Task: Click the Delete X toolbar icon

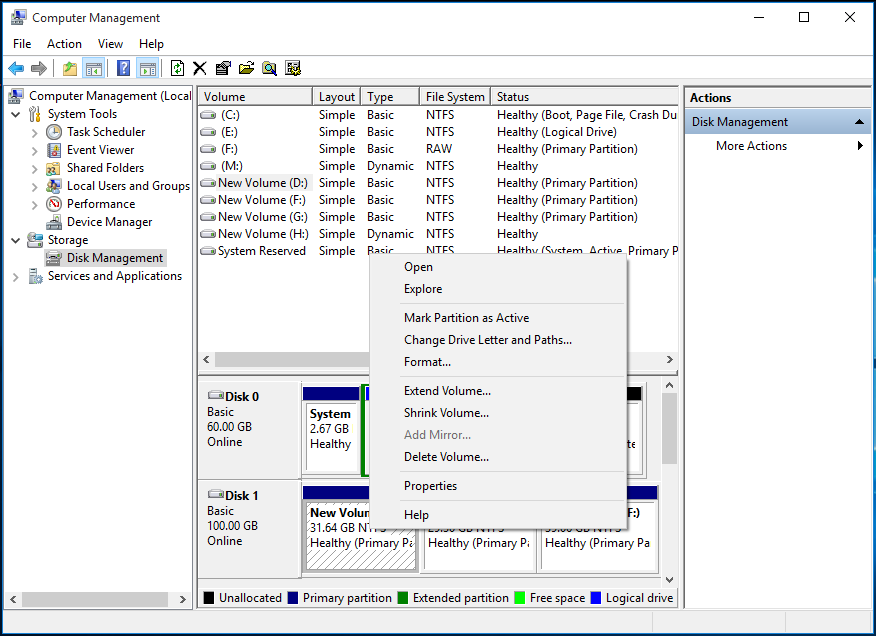Action: [x=199, y=69]
